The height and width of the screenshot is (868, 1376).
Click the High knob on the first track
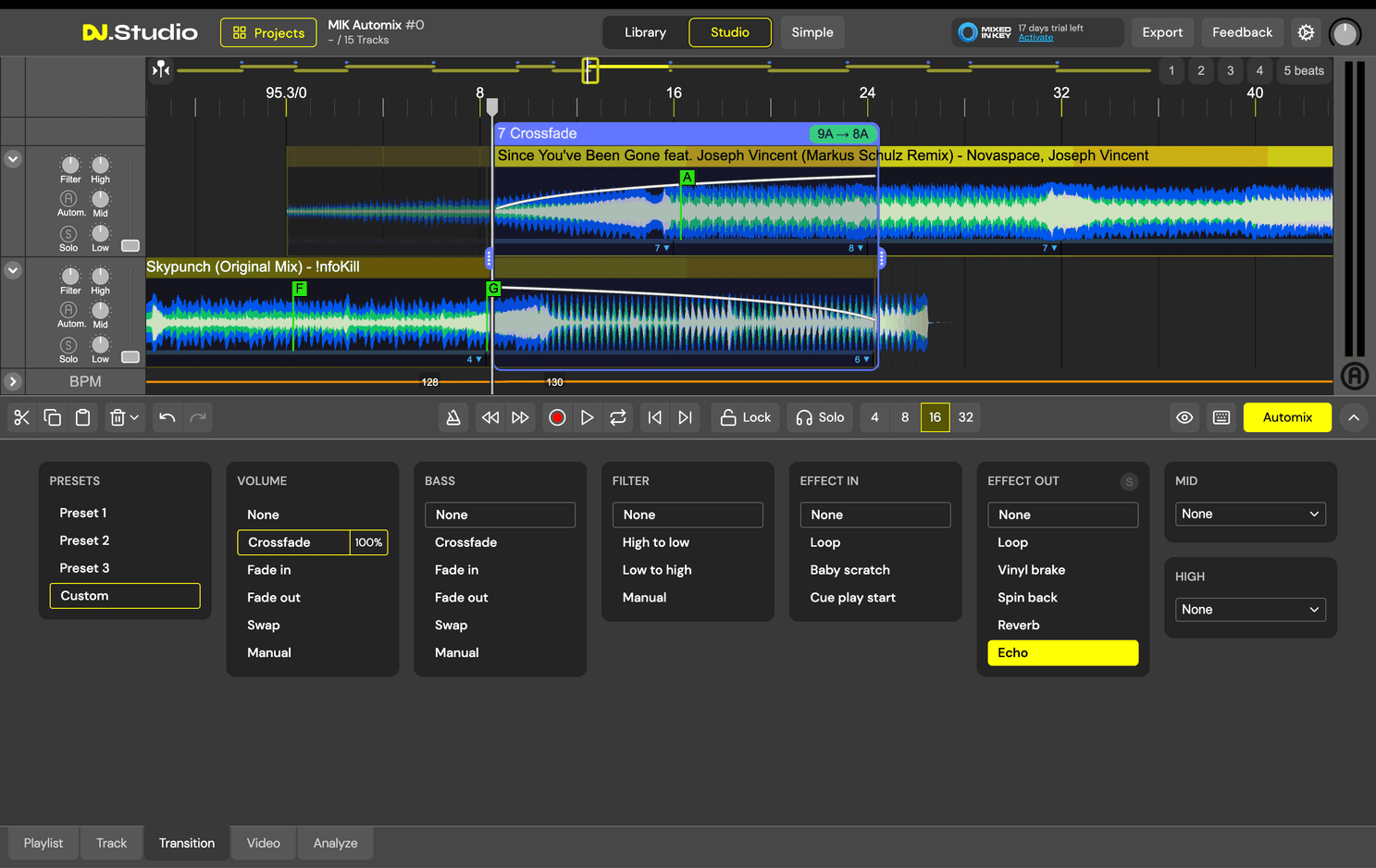click(x=100, y=165)
